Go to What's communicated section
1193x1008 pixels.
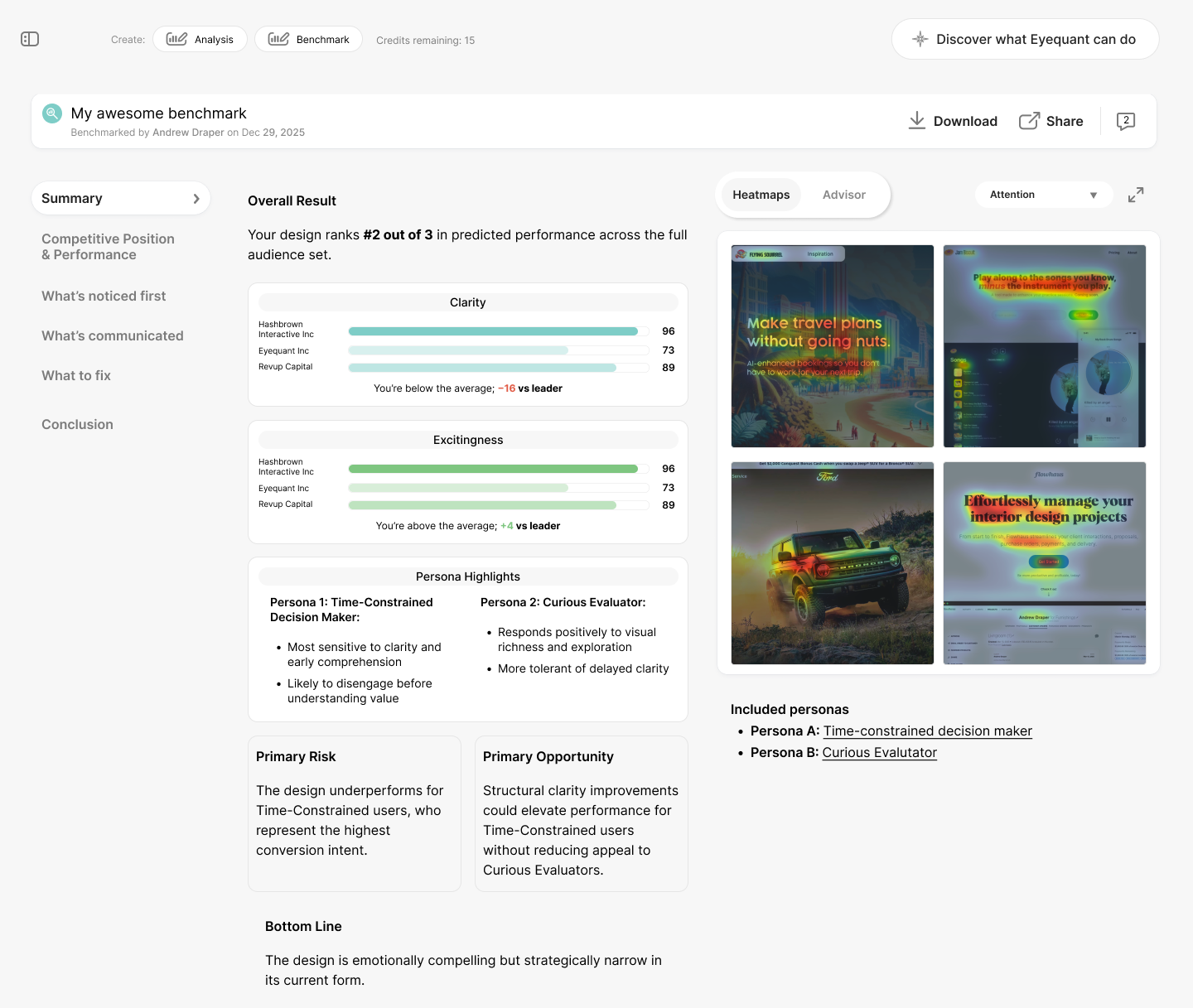click(x=113, y=335)
